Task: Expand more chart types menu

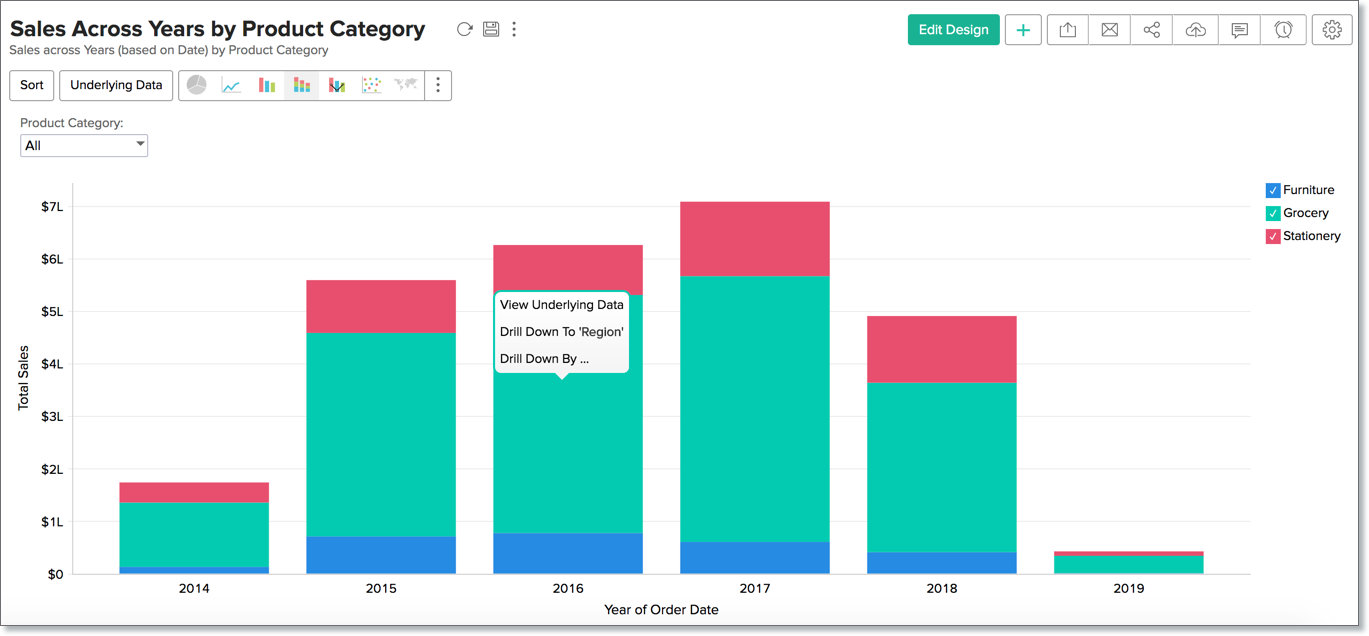Action: click(x=438, y=85)
